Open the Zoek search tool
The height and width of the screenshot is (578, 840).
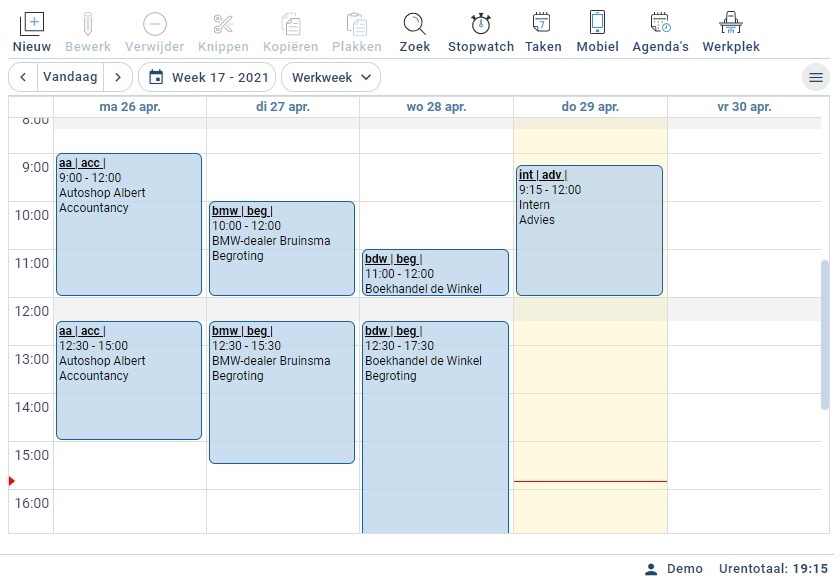[x=414, y=25]
